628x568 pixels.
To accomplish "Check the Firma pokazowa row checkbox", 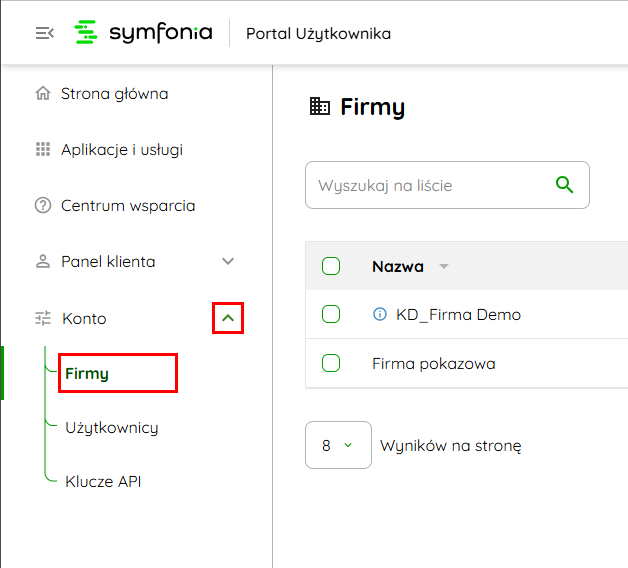I will pos(331,363).
